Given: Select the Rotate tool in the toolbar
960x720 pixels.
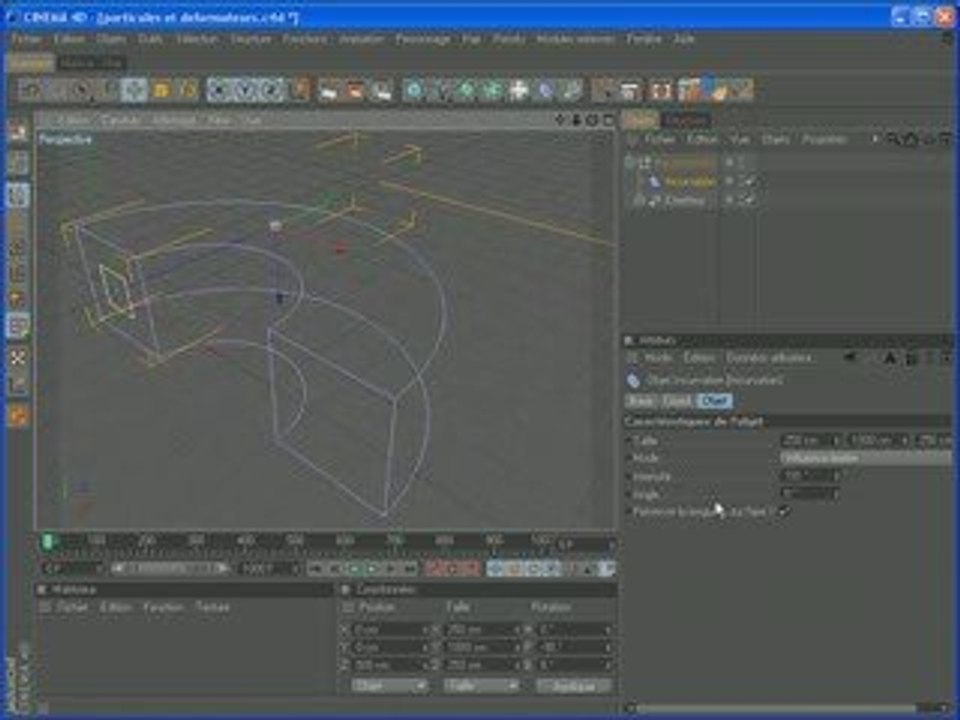Looking at the screenshot, I should coord(187,90).
